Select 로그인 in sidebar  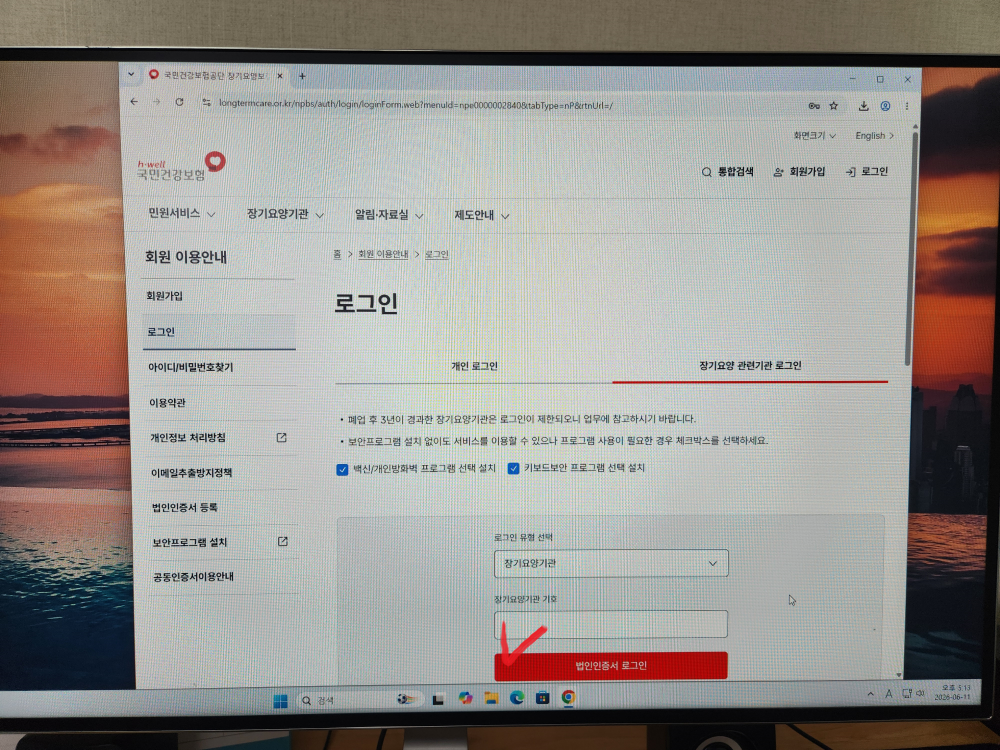[219, 332]
